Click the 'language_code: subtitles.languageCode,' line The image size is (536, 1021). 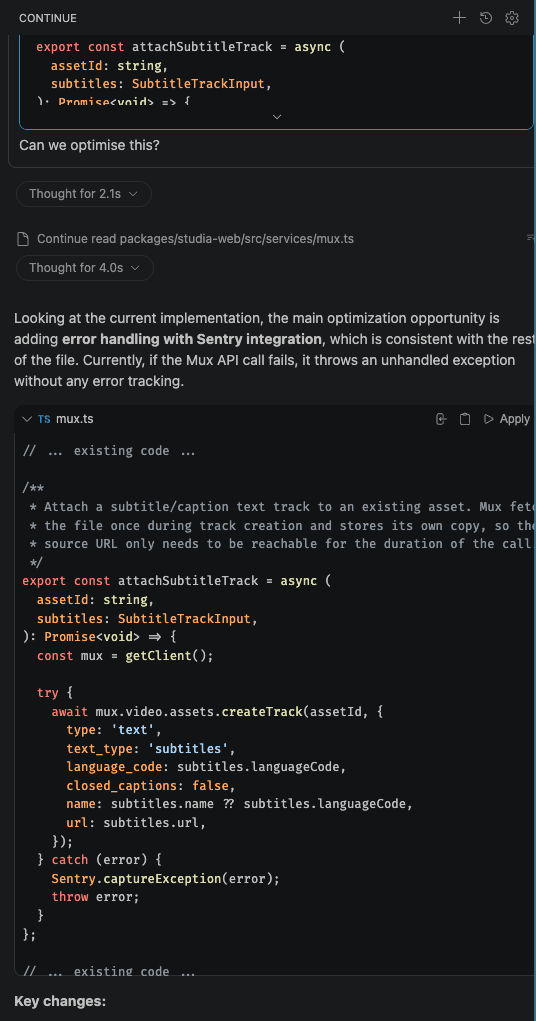tap(206, 767)
